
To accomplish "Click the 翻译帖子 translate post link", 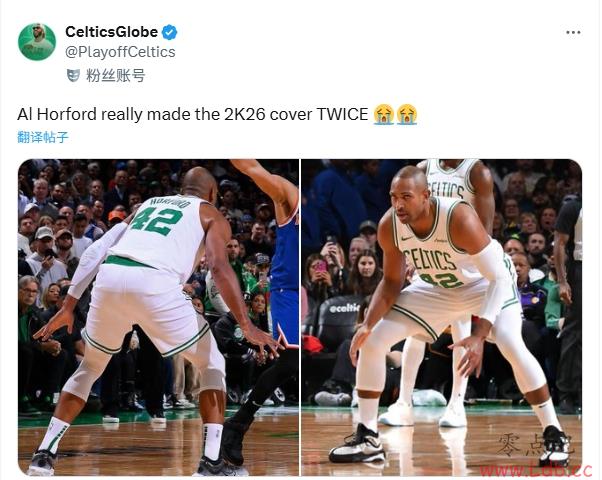I will tap(43, 137).
